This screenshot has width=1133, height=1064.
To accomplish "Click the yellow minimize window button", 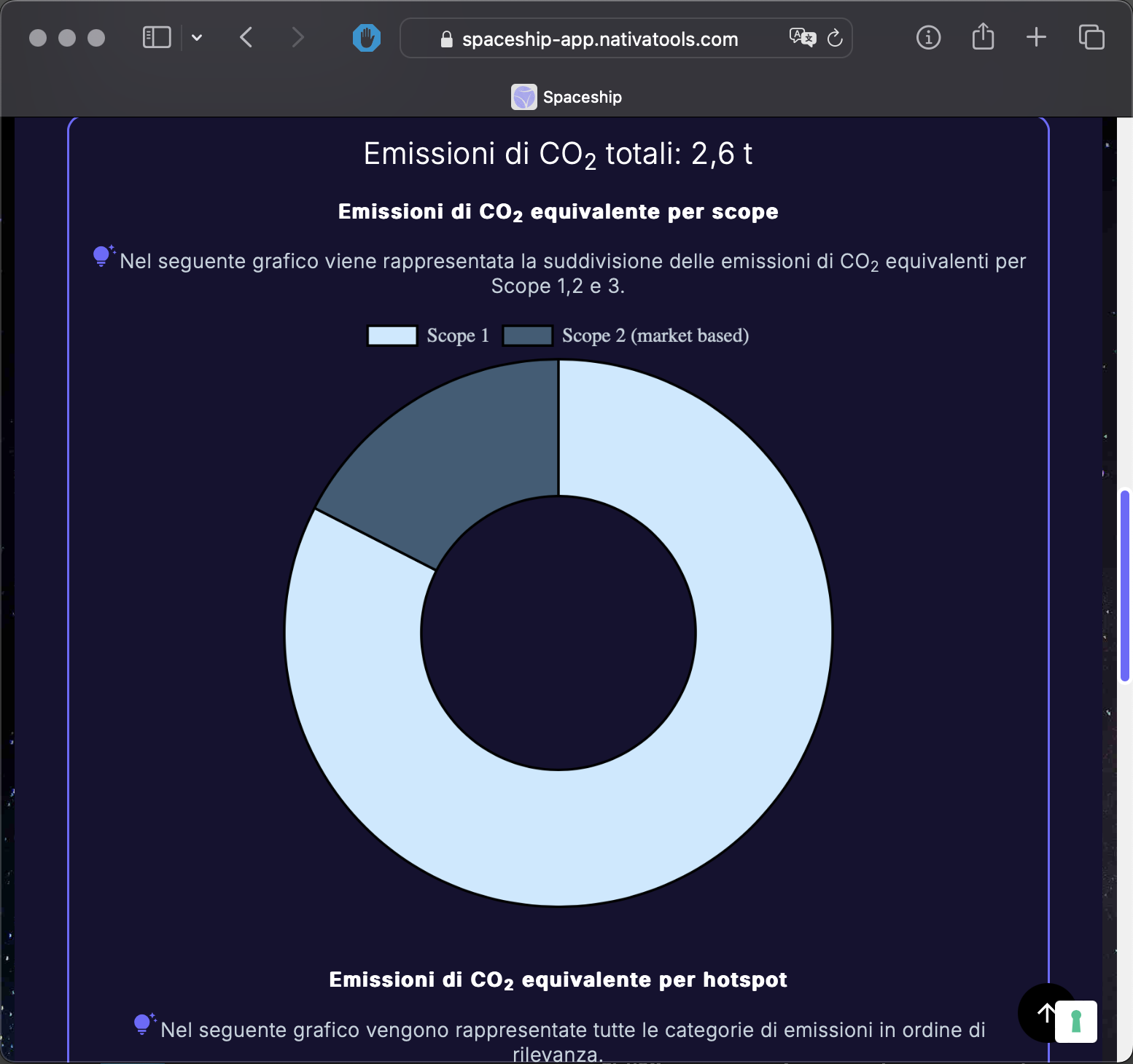I will tap(67, 38).
